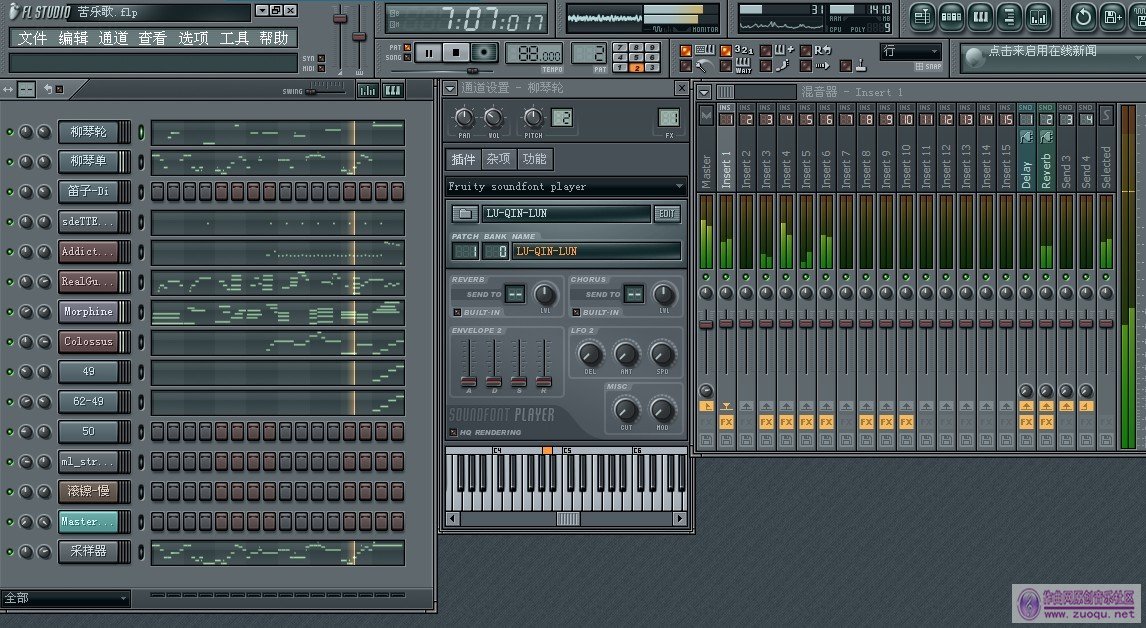
Task: Toggle step editing footprint LED
Action: (765, 66)
